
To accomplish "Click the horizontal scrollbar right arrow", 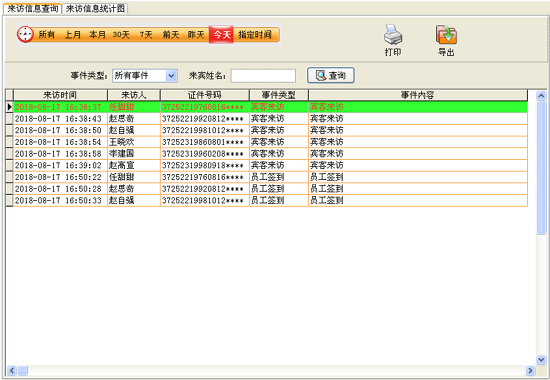I will 530,371.
